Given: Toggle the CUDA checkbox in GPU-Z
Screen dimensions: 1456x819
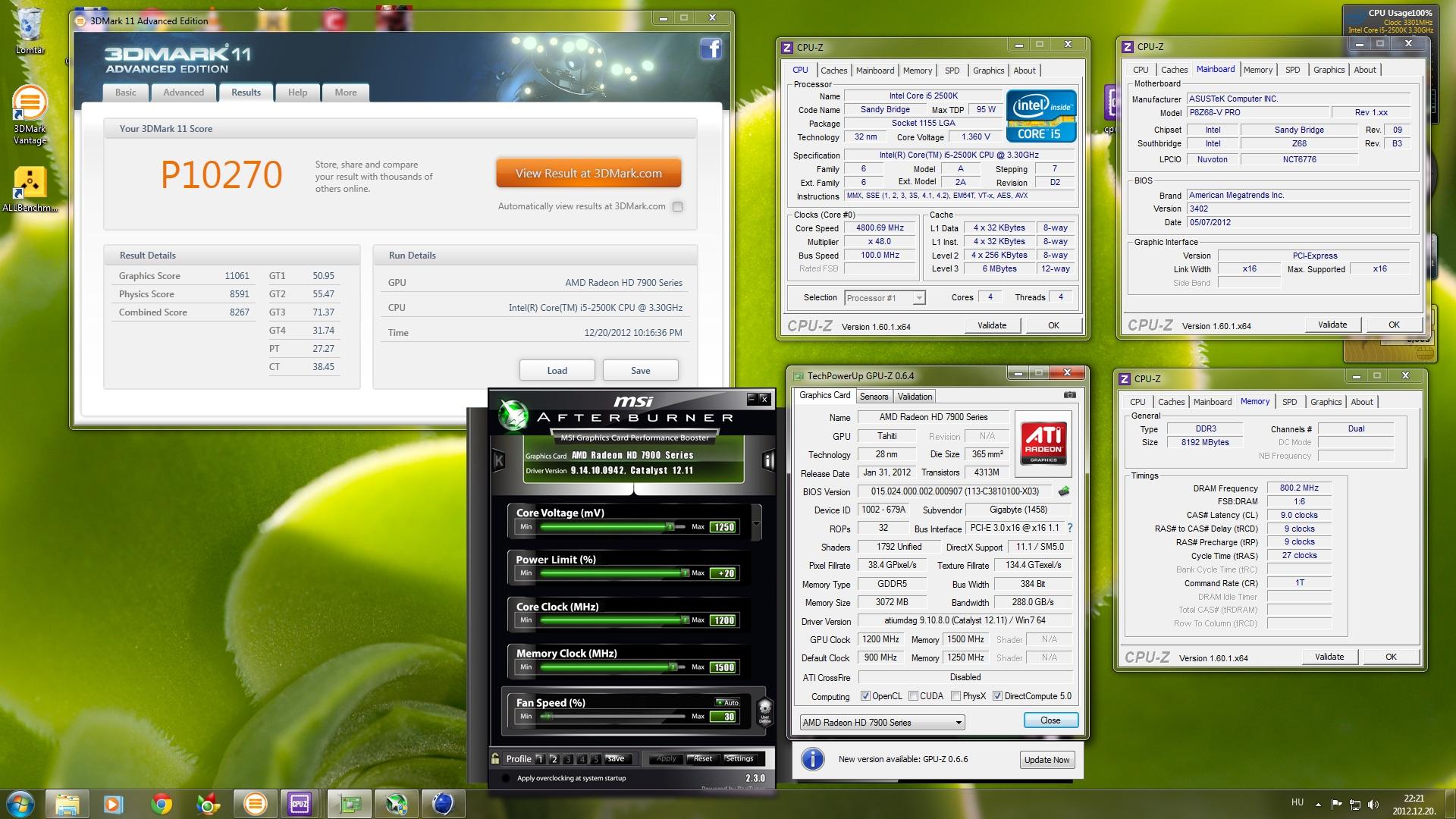Looking at the screenshot, I should click(913, 696).
